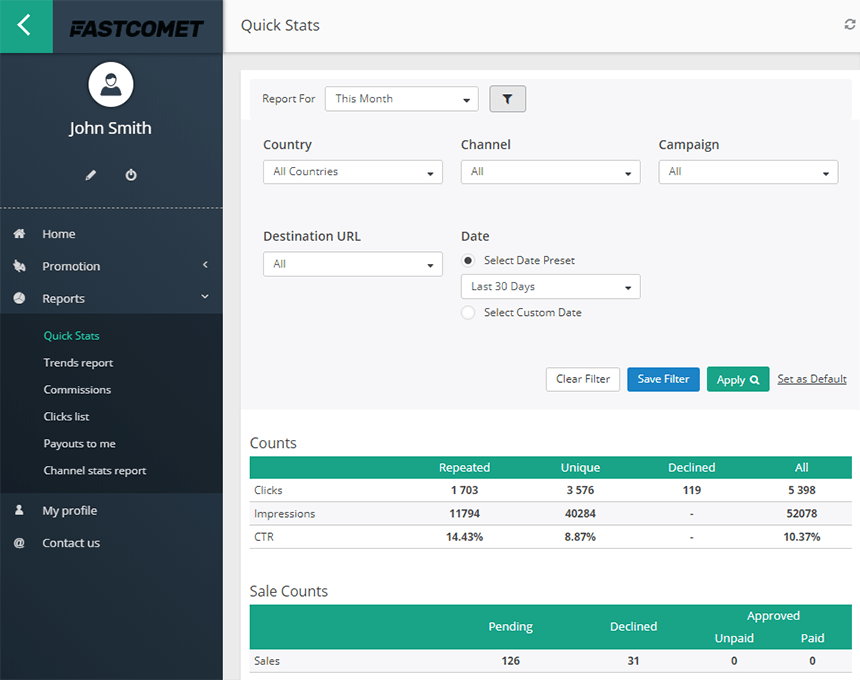This screenshot has width=860, height=680.
Task: Click the Home icon in sidebar
Action: click(x=19, y=233)
